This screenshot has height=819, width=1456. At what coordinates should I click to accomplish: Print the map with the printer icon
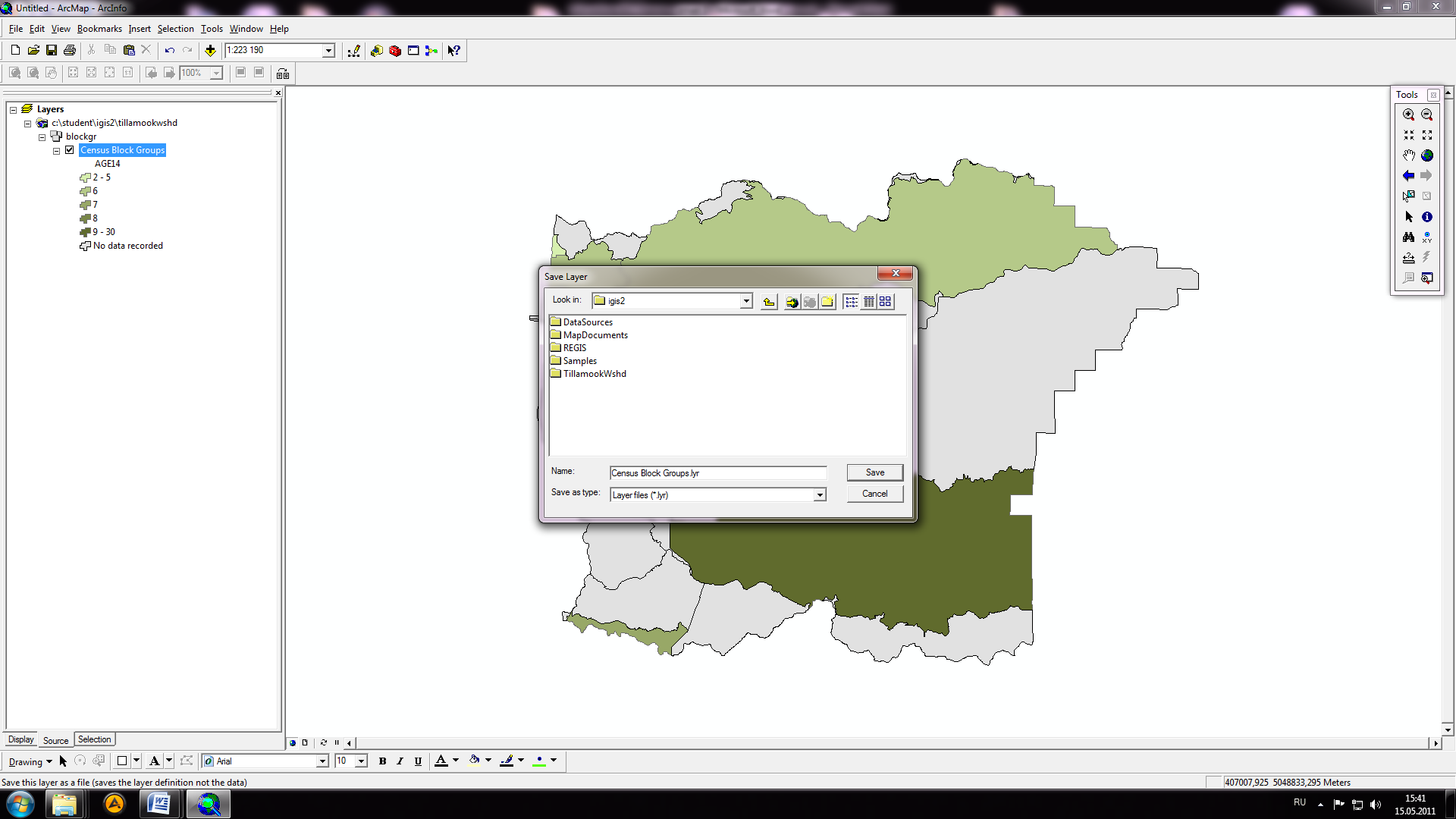pos(70,50)
